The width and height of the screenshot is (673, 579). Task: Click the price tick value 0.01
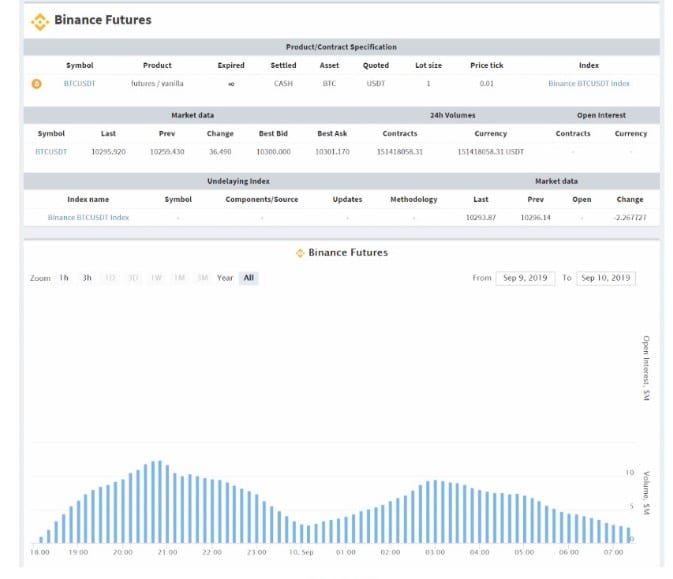point(486,84)
